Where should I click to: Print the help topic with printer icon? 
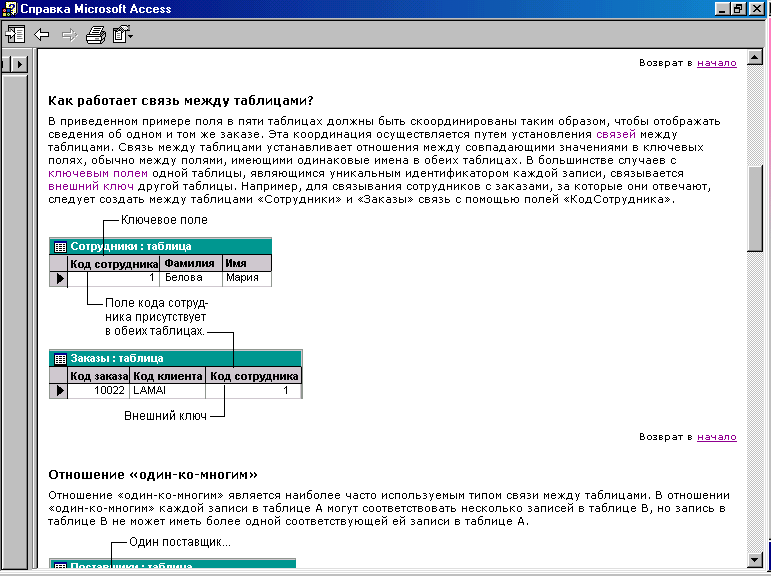[96, 35]
